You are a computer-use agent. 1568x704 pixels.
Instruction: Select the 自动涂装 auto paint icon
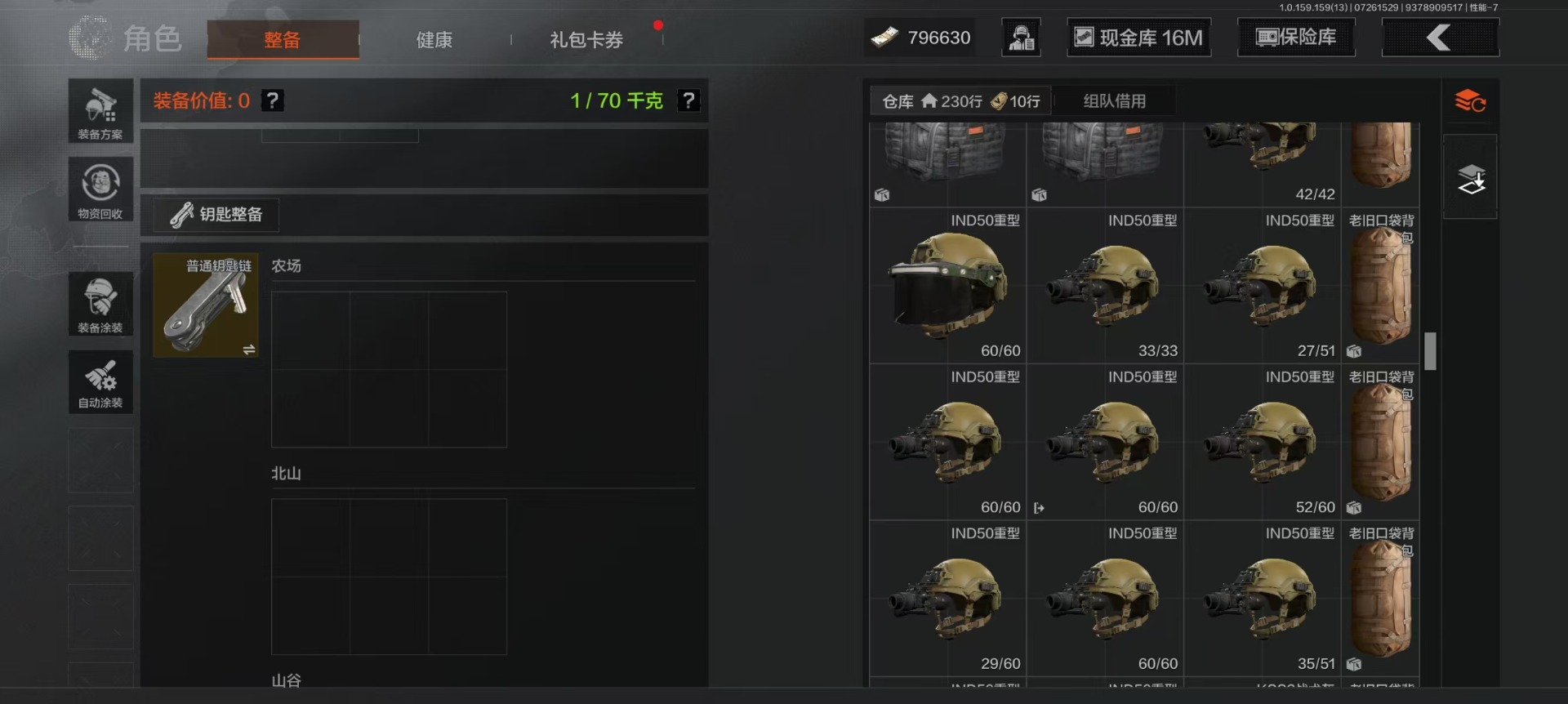click(100, 382)
